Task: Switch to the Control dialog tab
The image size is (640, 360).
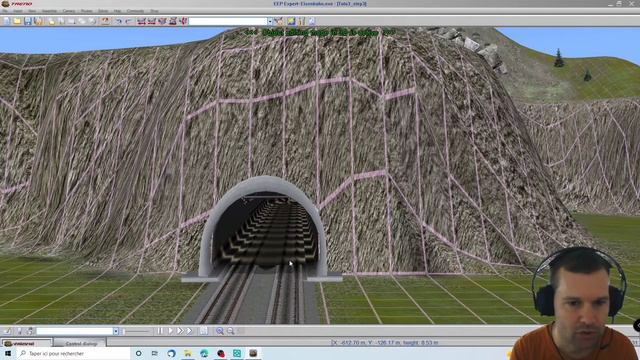Action: click(80, 343)
